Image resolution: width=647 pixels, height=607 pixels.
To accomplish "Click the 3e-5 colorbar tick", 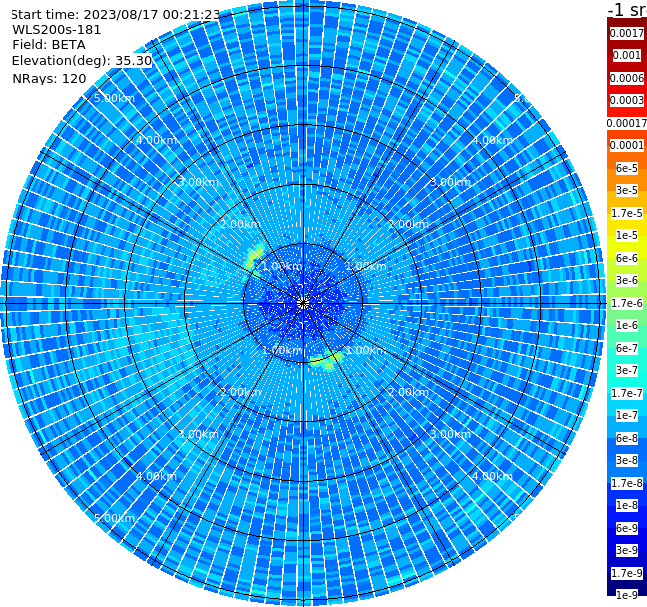I will [x=627, y=190].
